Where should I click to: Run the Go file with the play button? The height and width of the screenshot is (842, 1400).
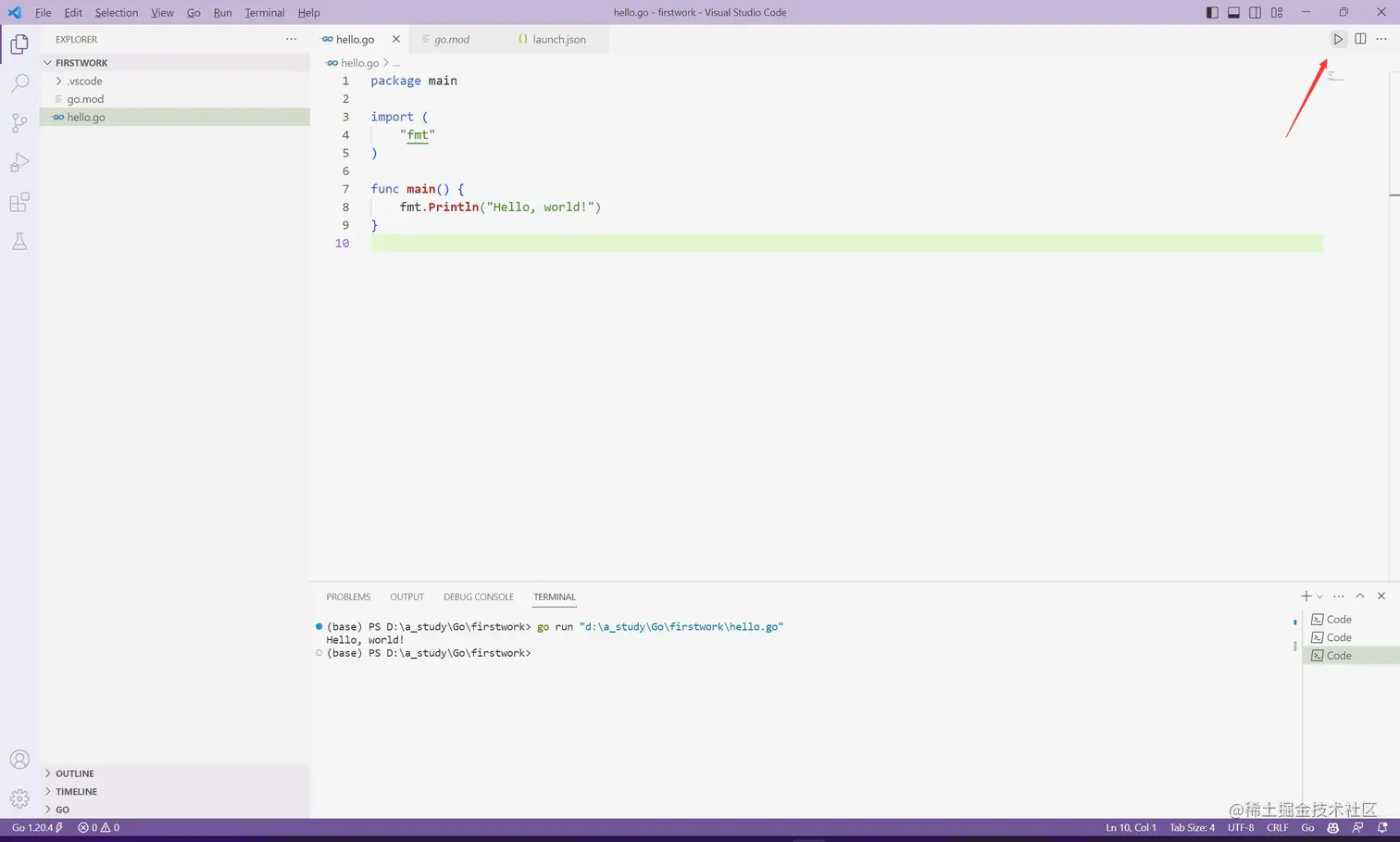coord(1338,39)
